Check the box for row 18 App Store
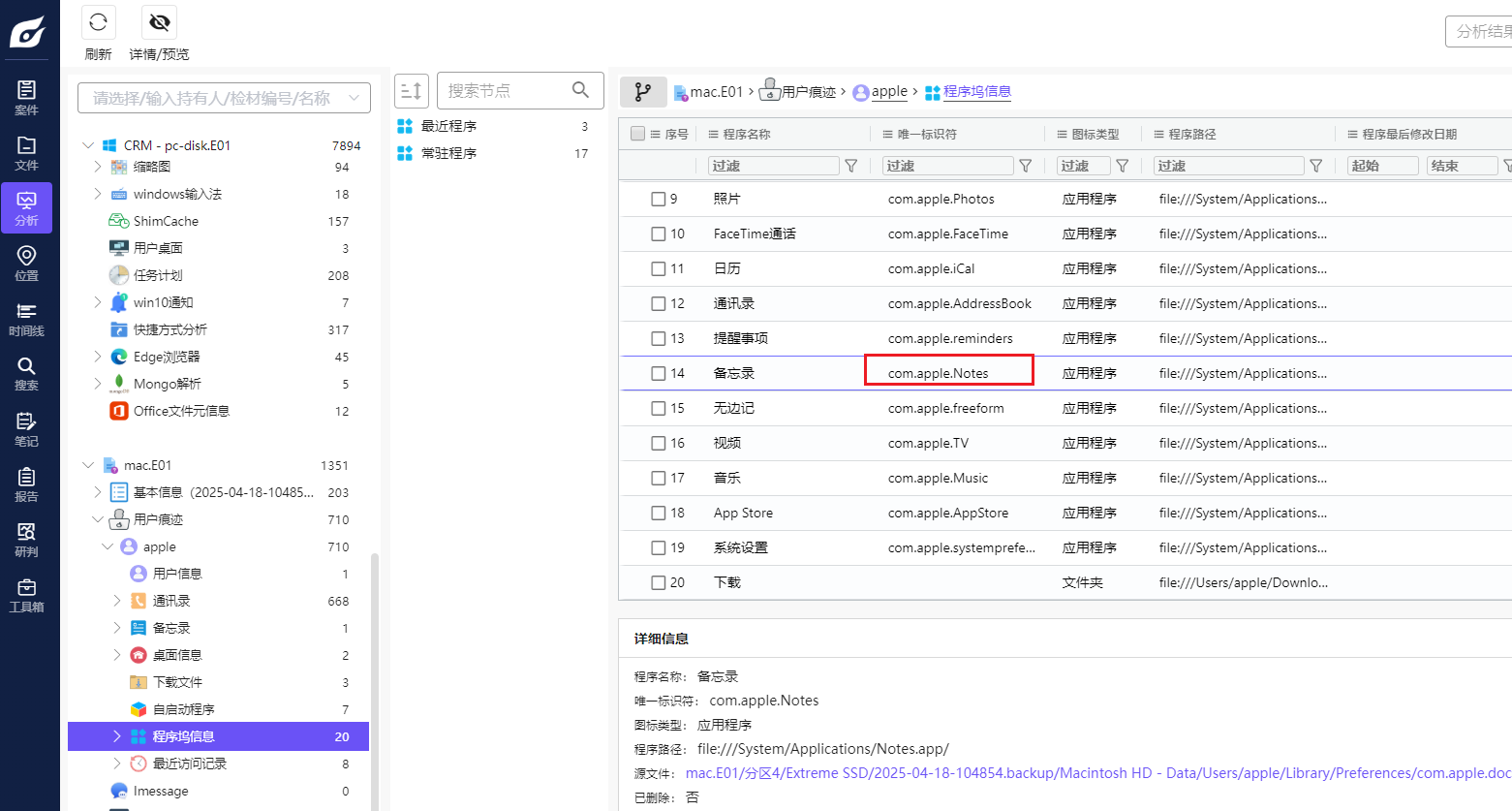Viewport: 1512px width, 811px height. (x=659, y=513)
